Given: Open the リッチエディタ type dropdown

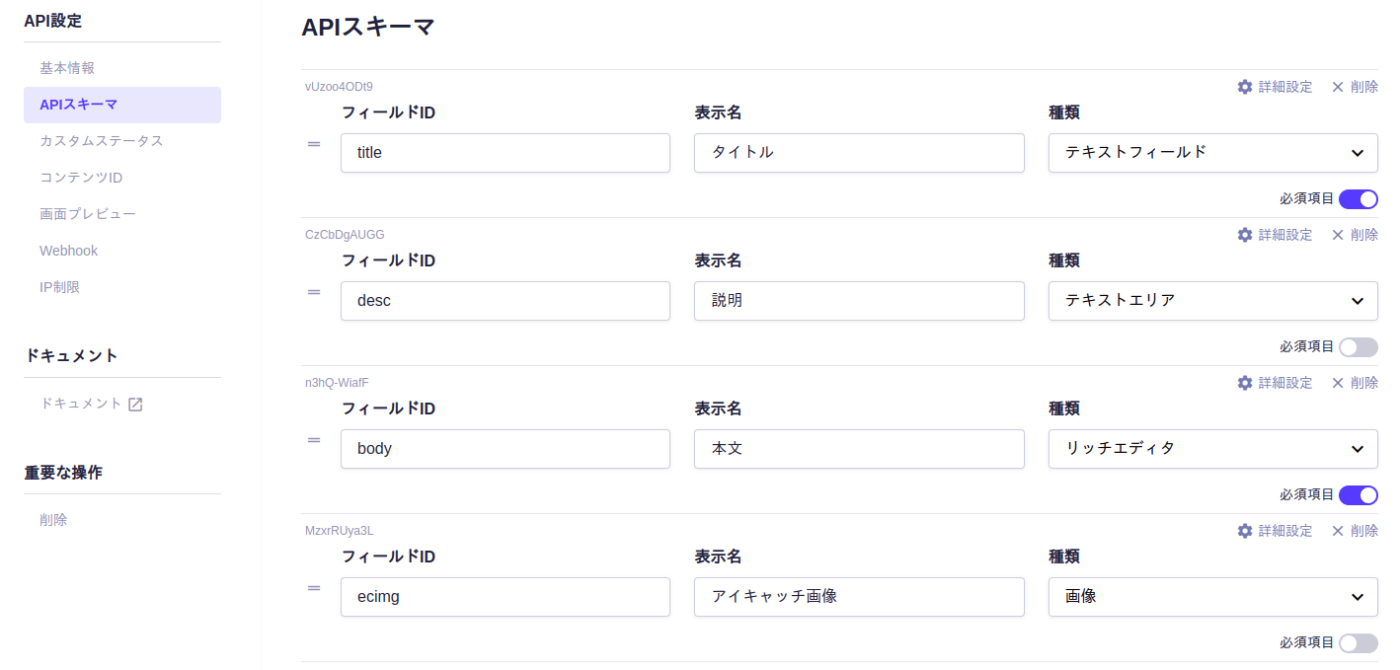Looking at the screenshot, I should click(1212, 449).
